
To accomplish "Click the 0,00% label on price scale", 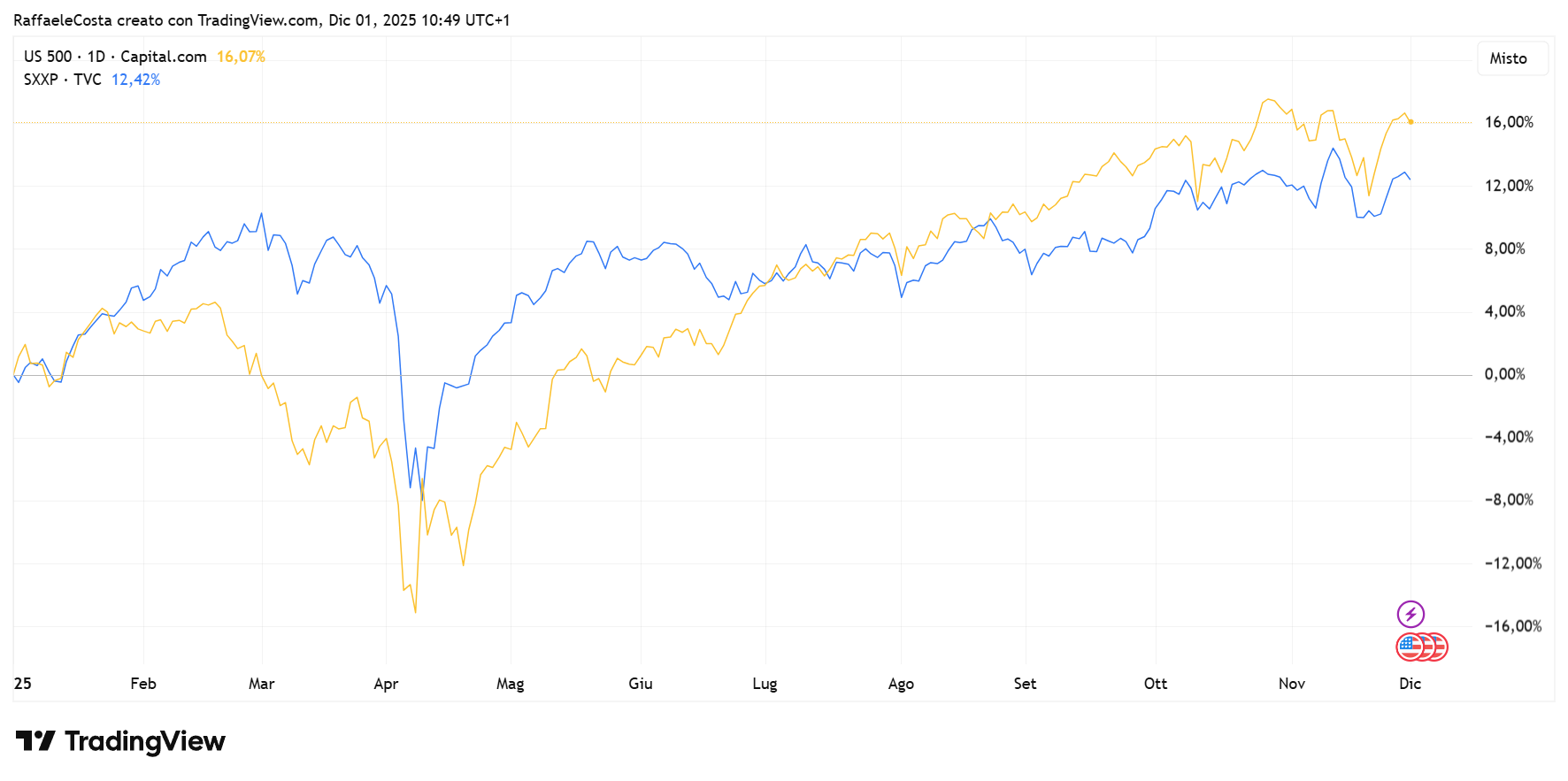I will (x=1504, y=374).
